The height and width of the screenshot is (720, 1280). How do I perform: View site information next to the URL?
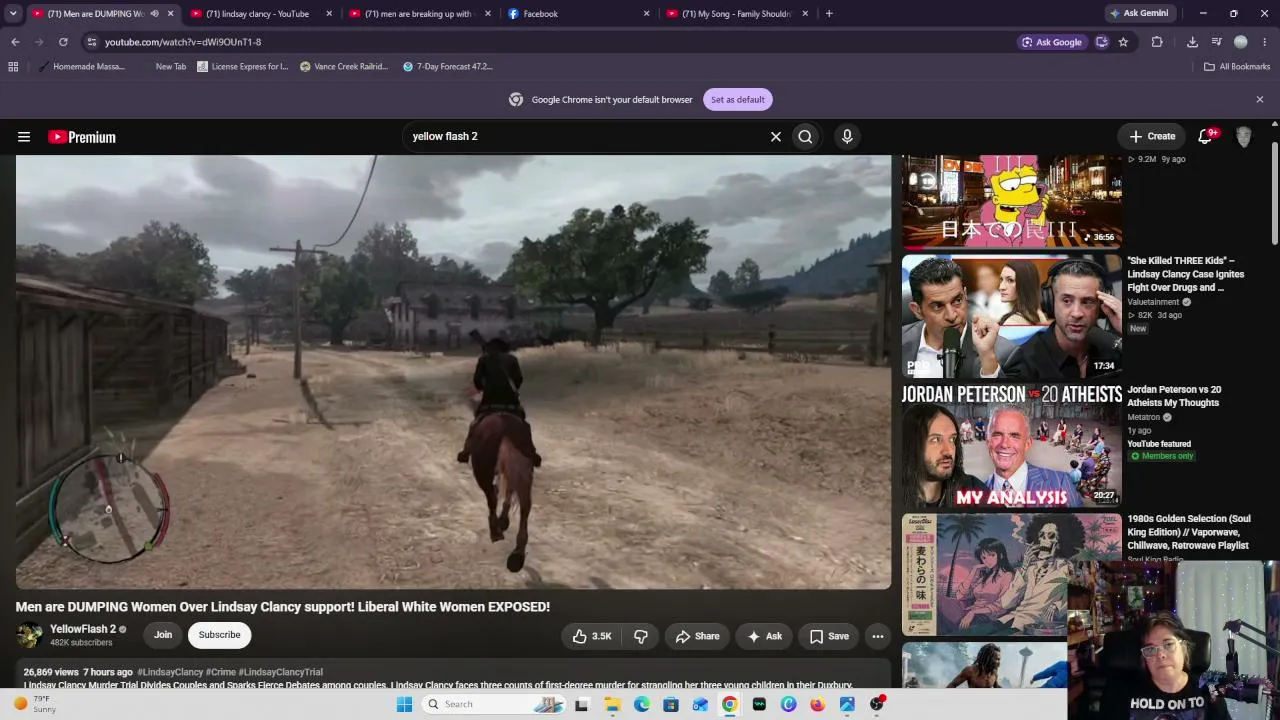coord(92,42)
